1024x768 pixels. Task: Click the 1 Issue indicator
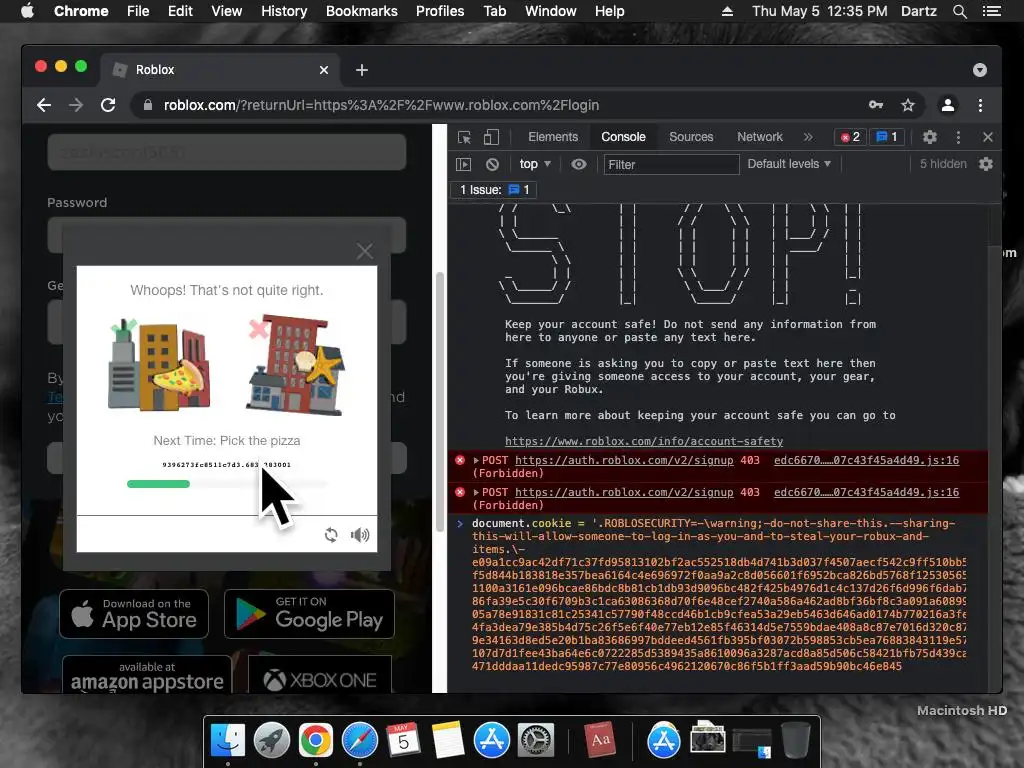494,190
